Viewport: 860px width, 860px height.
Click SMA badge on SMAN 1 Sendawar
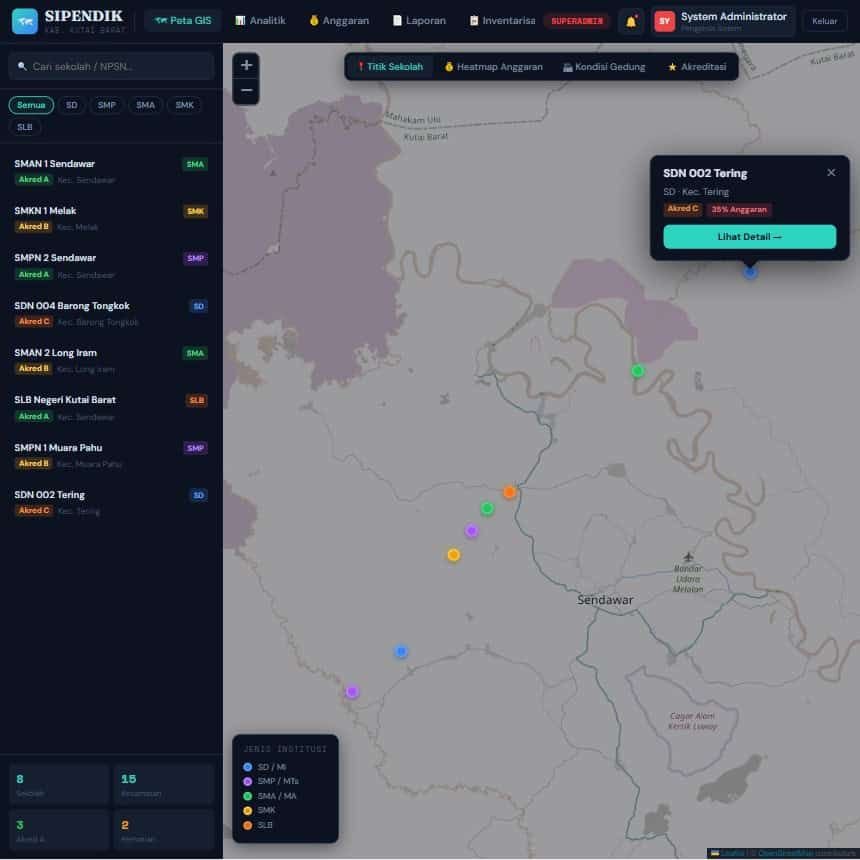point(195,164)
